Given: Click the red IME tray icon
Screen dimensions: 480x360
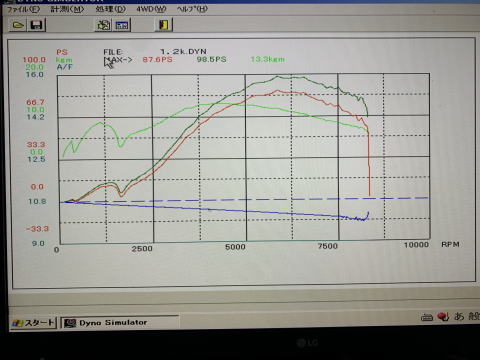Looking at the screenshot, I should 443,317.
